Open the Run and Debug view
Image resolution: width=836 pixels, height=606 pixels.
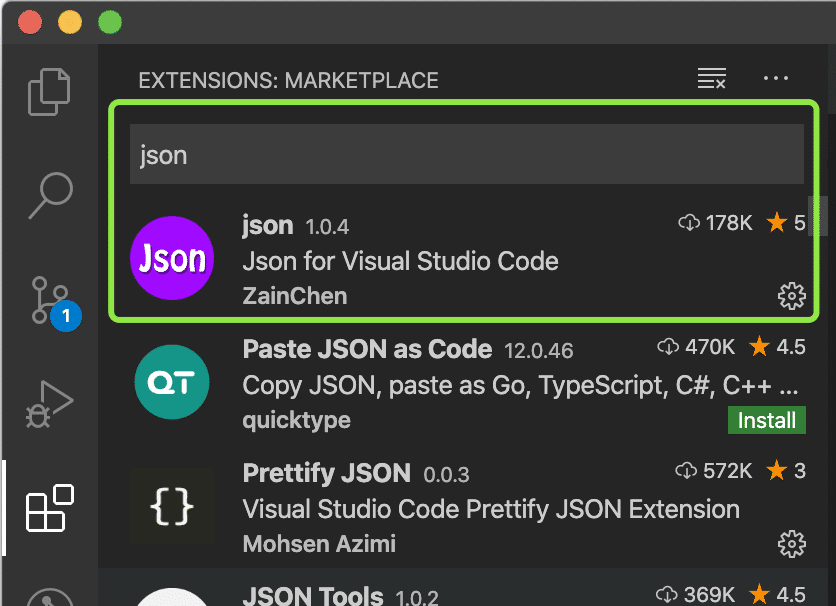(x=50, y=404)
